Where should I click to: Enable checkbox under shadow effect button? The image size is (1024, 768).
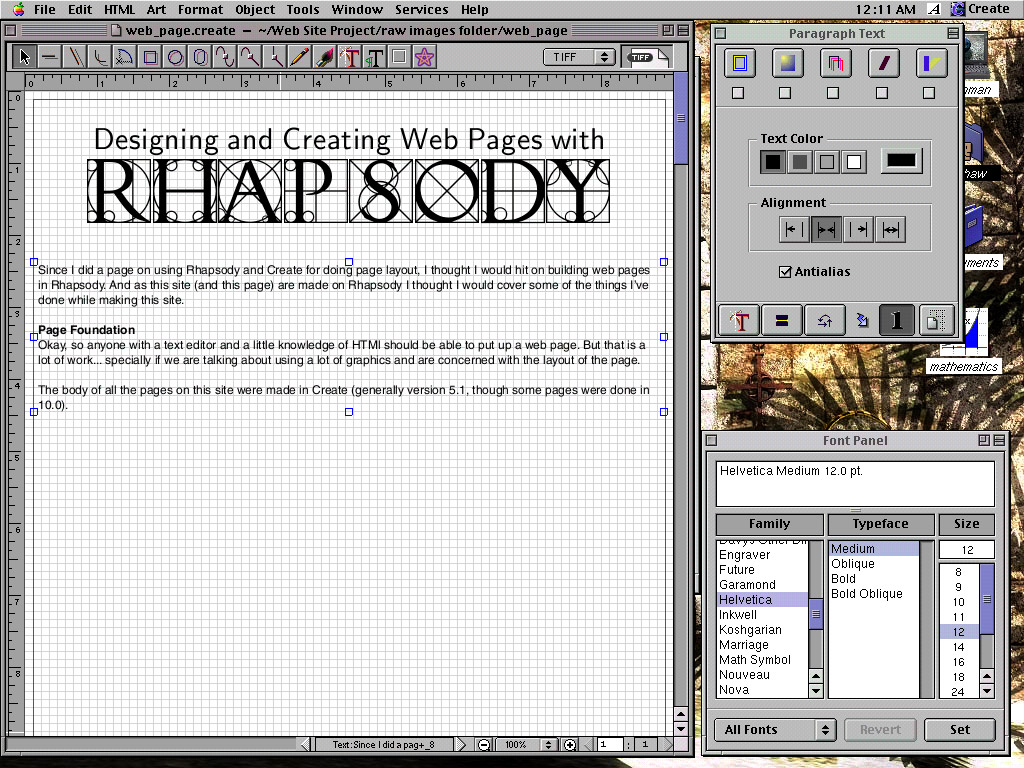click(929, 93)
